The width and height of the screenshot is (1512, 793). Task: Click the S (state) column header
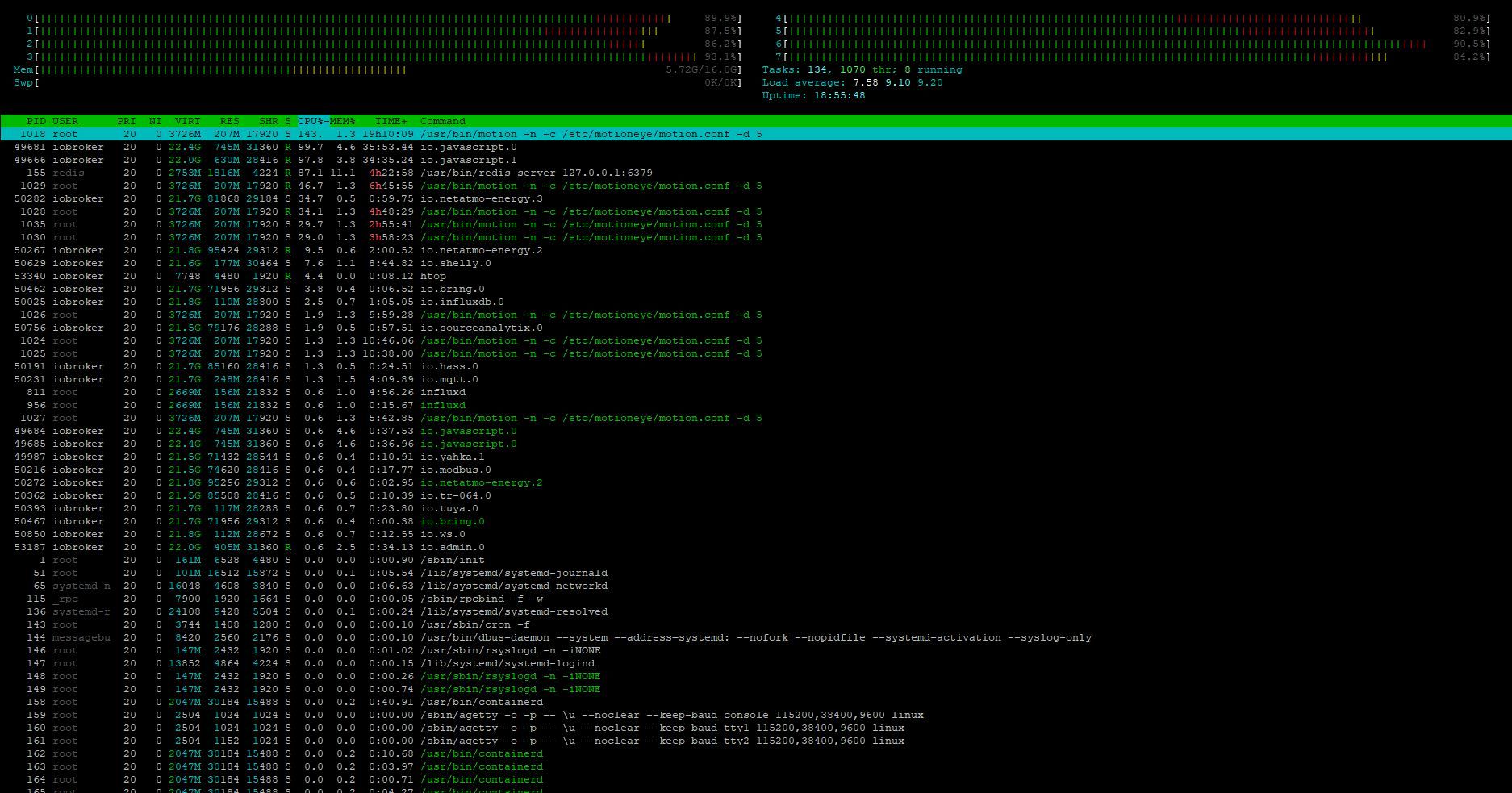(288, 121)
